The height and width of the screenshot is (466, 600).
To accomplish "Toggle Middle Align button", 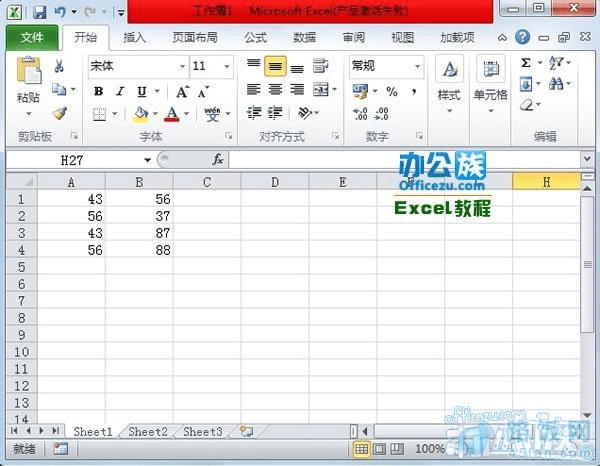I will [275, 66].
